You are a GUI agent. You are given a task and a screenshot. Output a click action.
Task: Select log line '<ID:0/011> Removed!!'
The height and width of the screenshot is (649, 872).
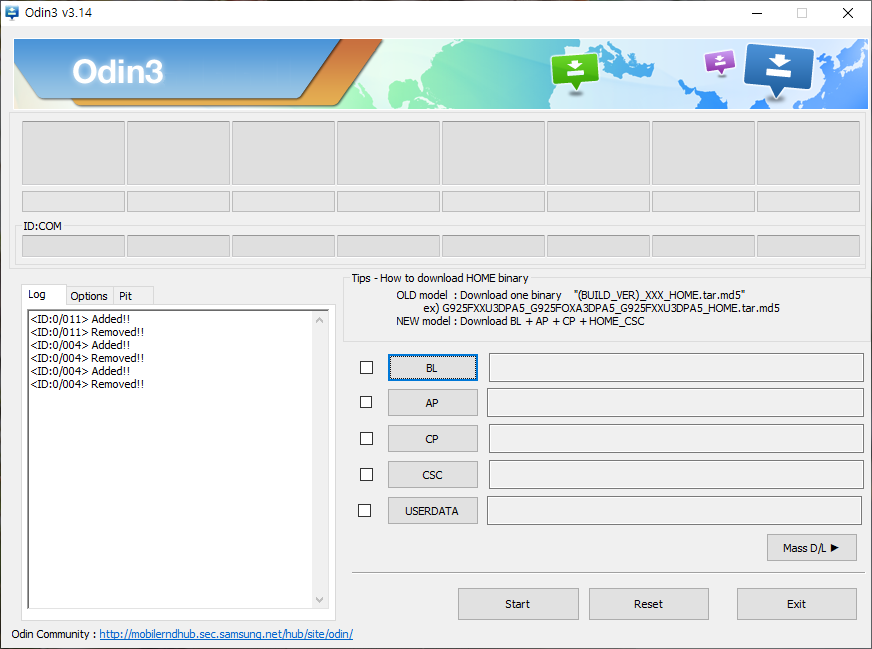[x=87, y=332]
